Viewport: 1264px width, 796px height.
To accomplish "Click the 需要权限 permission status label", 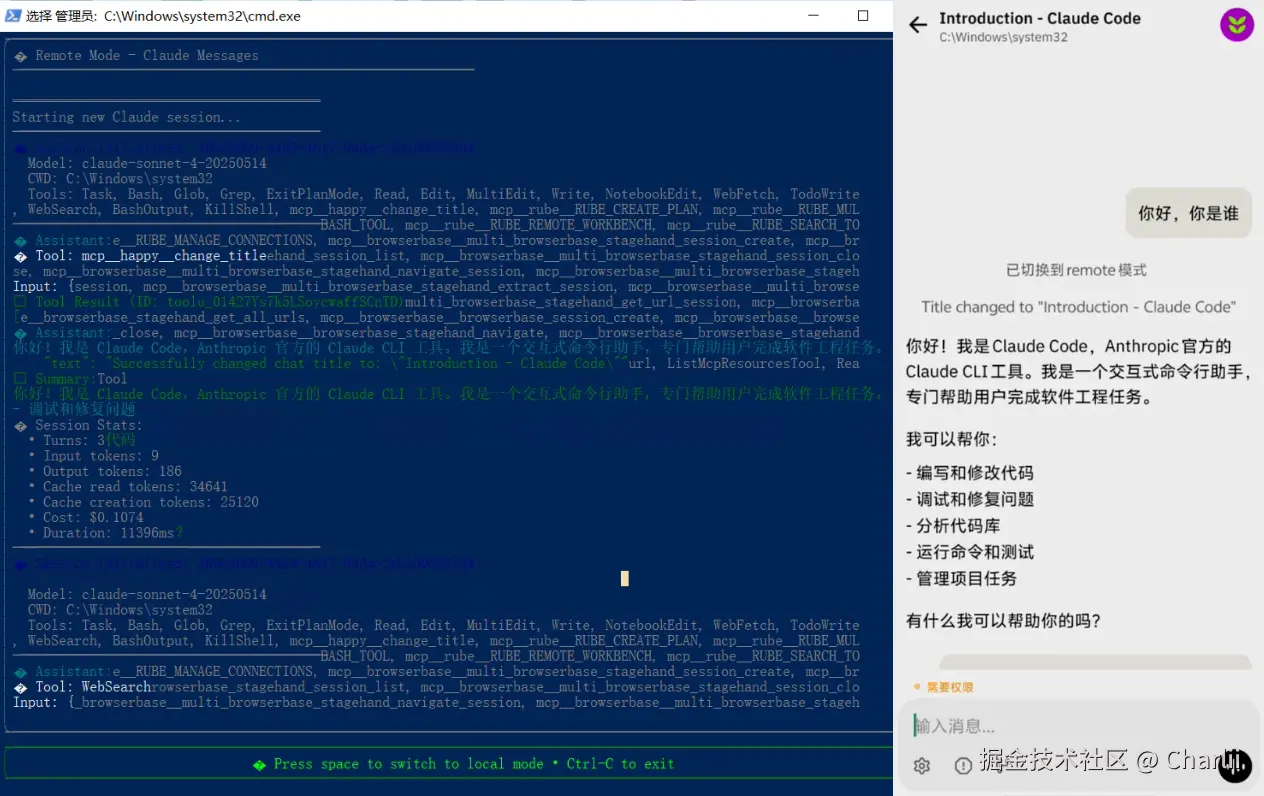I will pos(948,687).
